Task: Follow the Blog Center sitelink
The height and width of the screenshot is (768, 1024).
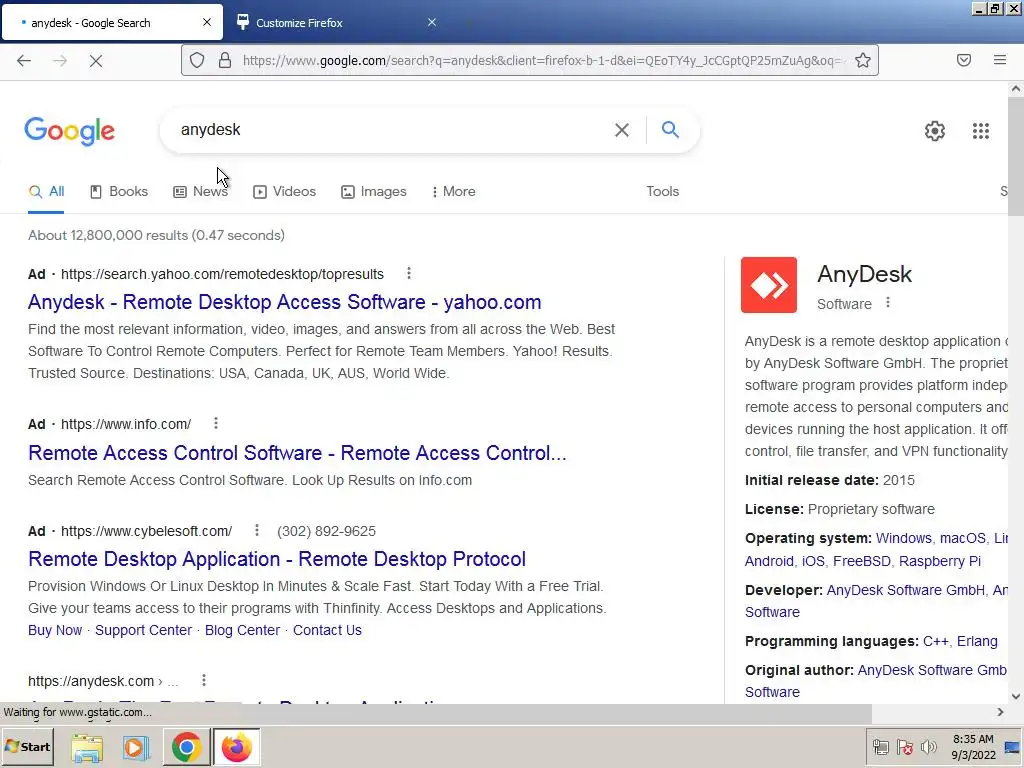Action: pyautogui.click(x=242, y=630)
